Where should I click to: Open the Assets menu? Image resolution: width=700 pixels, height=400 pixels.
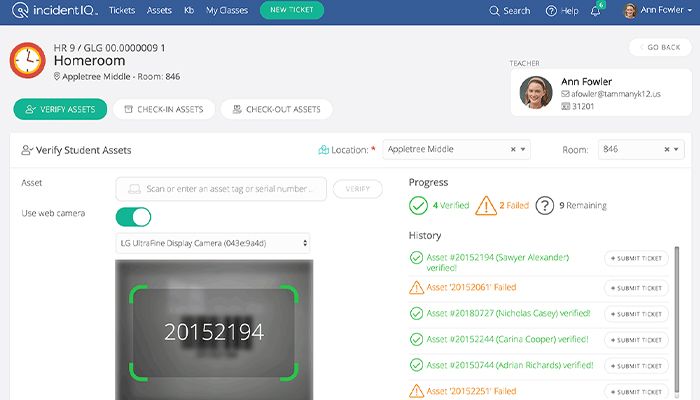tap(159, 10)
